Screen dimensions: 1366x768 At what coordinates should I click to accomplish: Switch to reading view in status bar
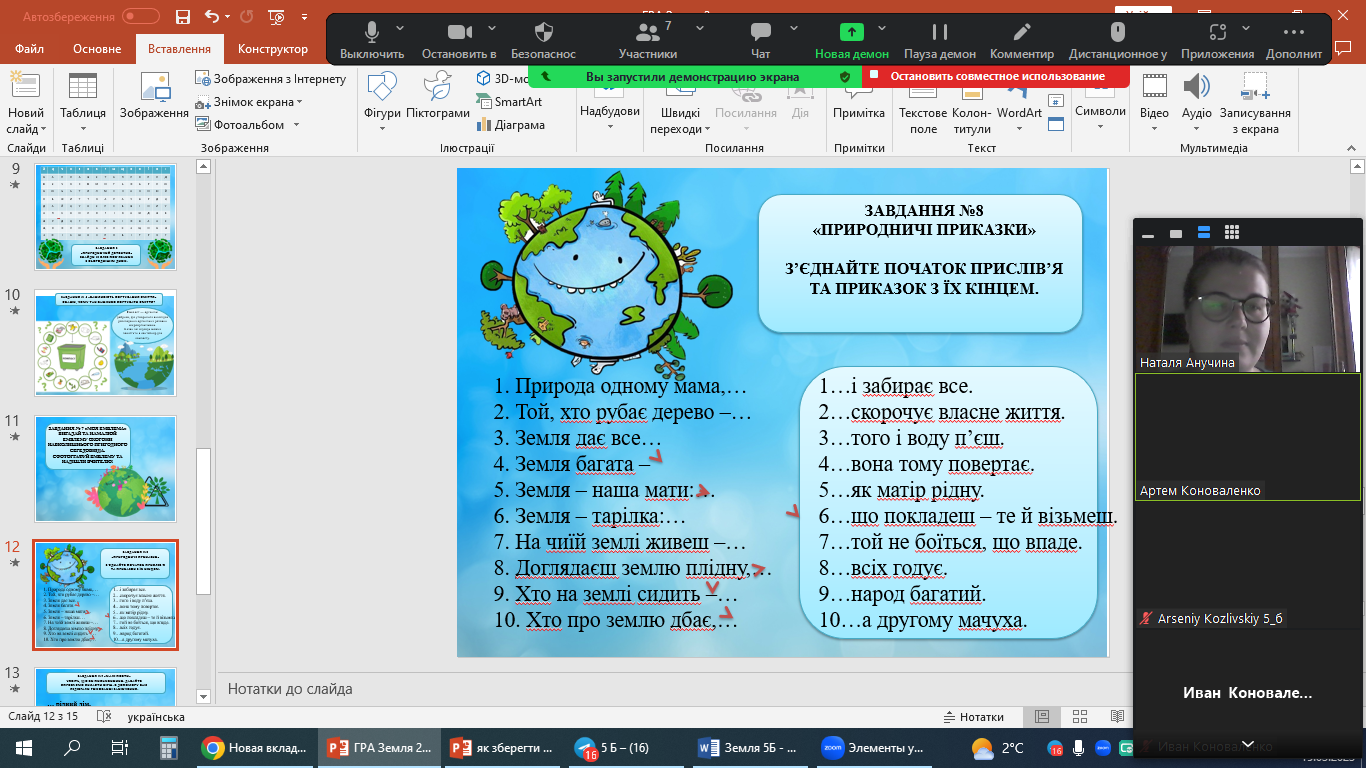(x=1116, y=717)
